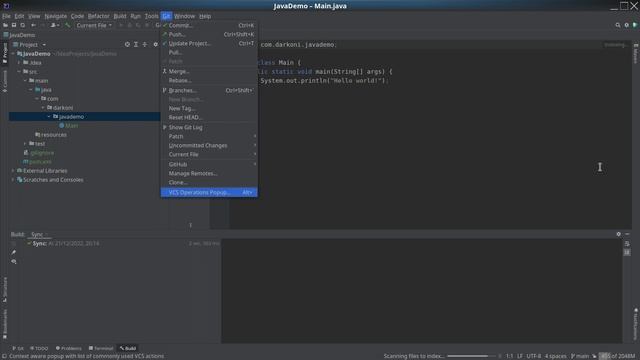
Task: Click the LF line separator widget
Action: coord(520,356)
